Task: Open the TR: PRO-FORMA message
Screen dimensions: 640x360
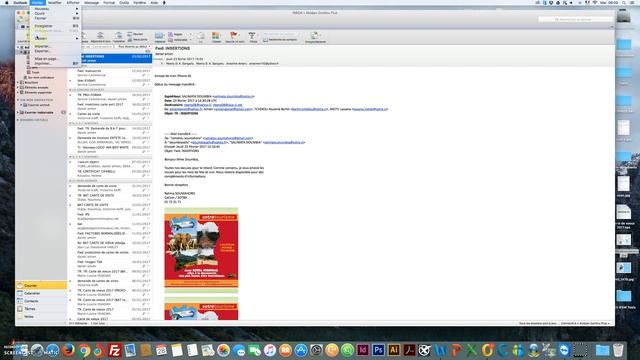Action: pos(110,97)
